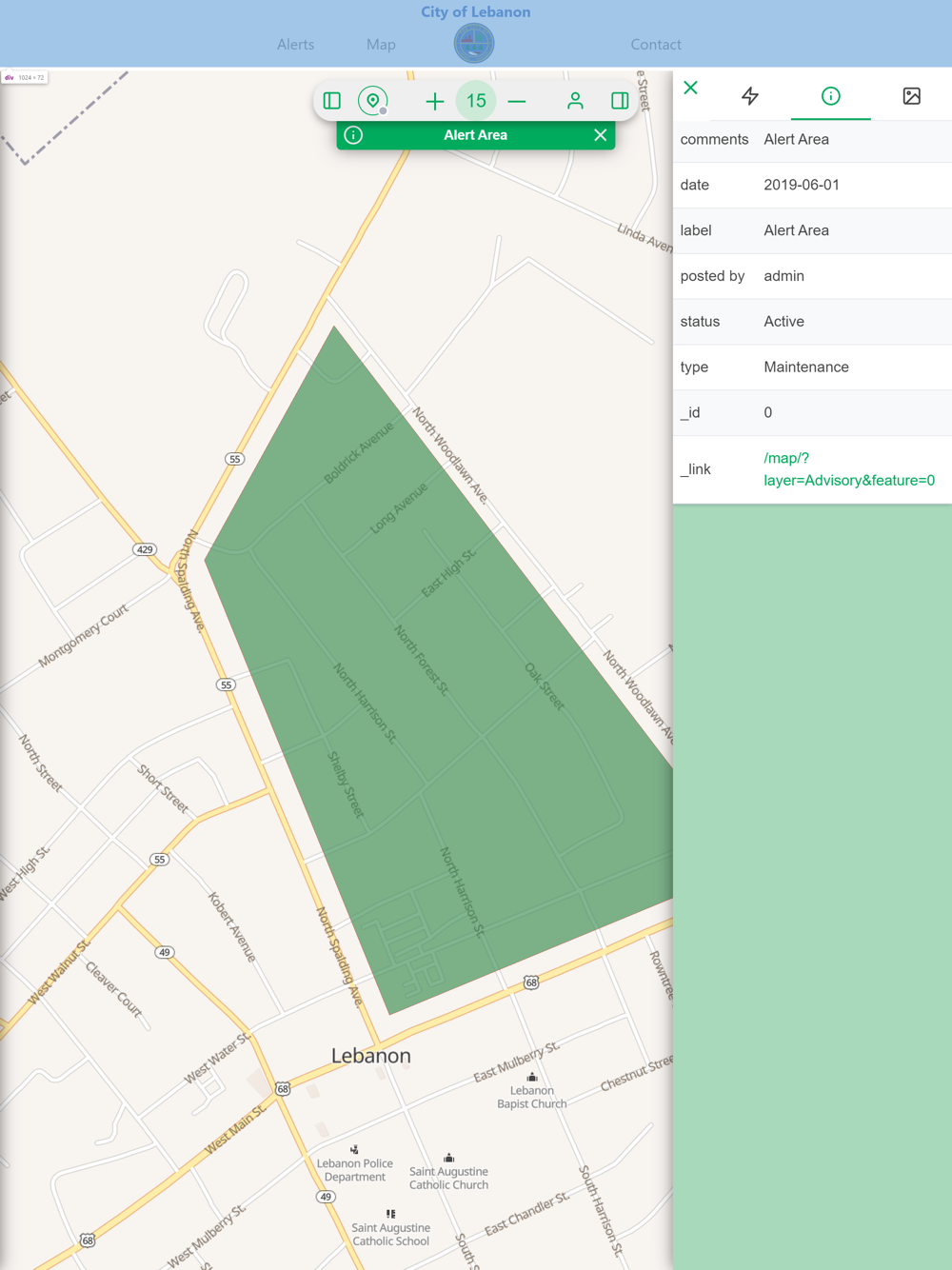
Task: Click the locate-me map pin icon
Action: (x=373, y=101)
